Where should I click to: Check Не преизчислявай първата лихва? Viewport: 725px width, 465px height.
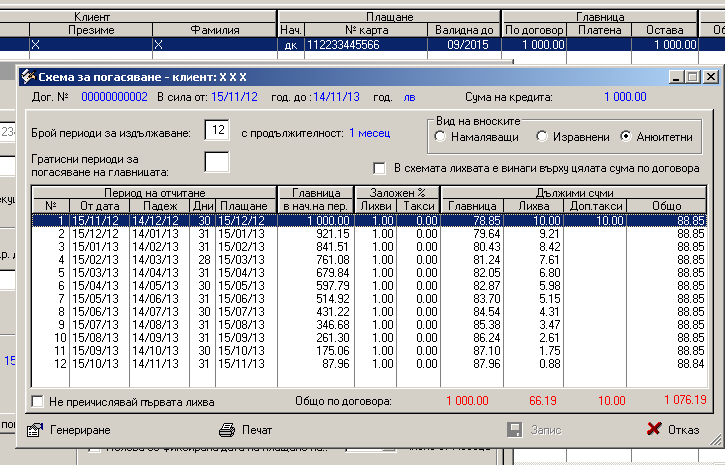pos(37,401)
